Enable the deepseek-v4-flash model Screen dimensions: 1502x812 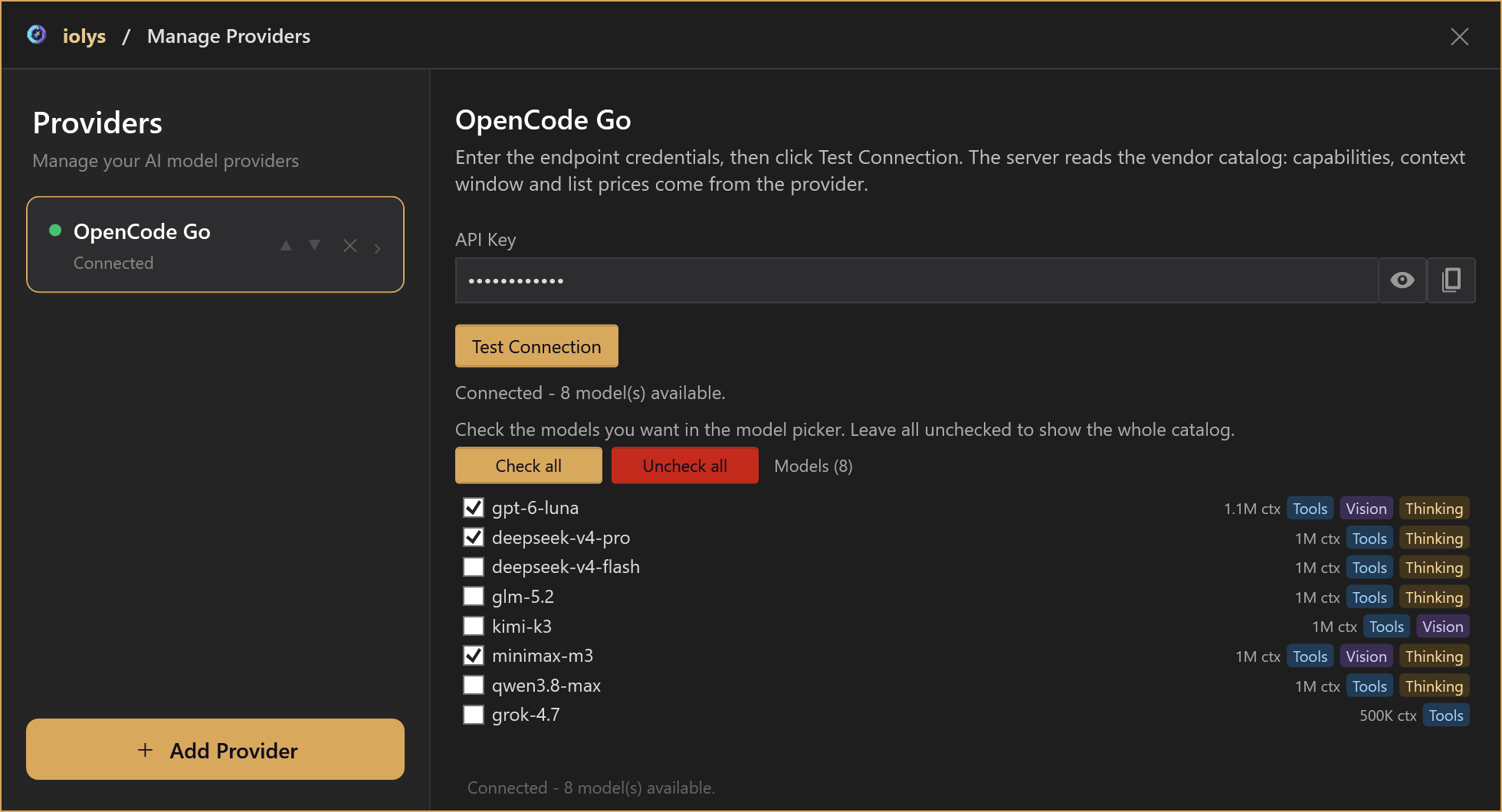[474, 567]
